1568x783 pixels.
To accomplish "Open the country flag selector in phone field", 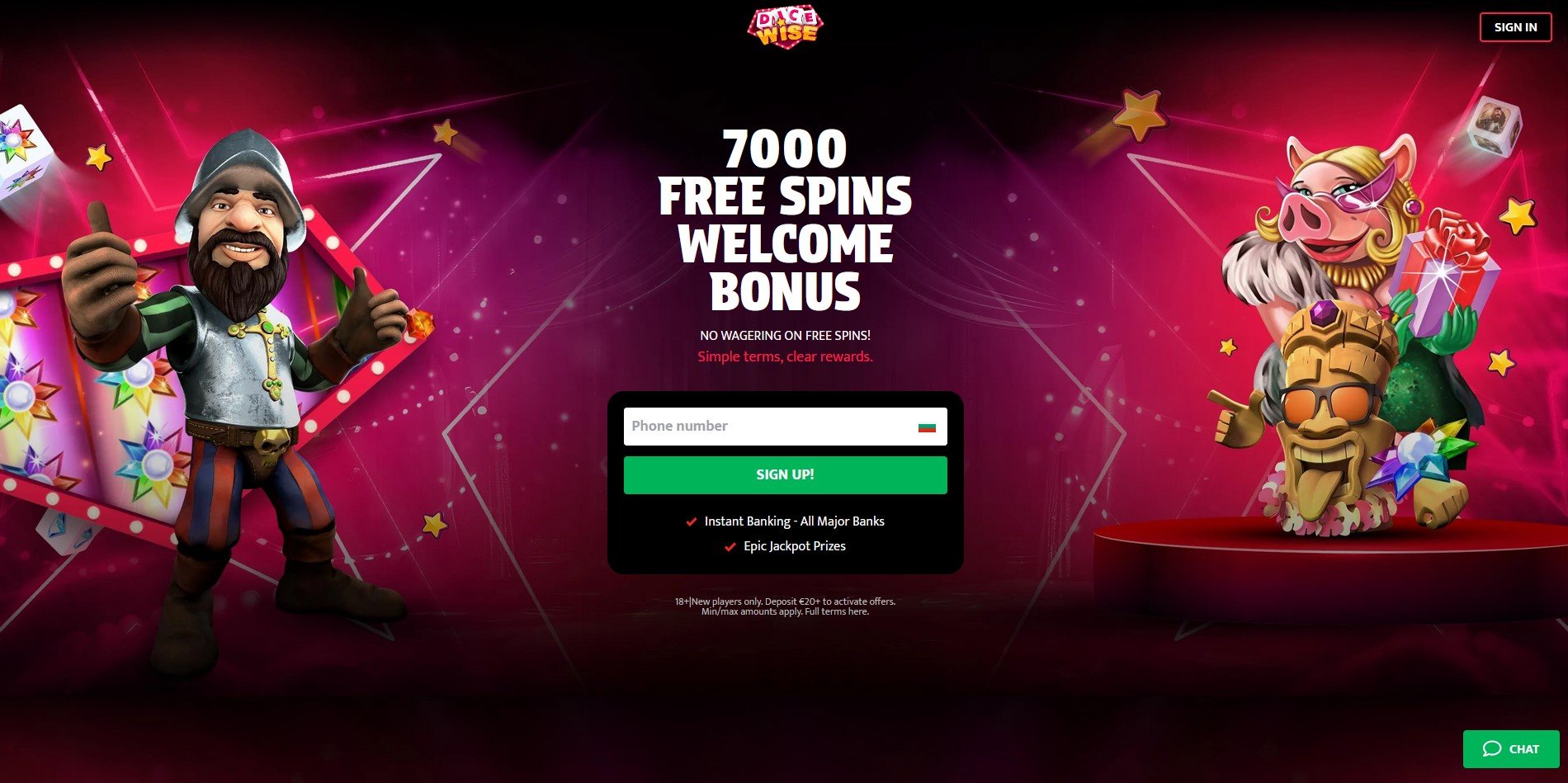I will (927, 427).
